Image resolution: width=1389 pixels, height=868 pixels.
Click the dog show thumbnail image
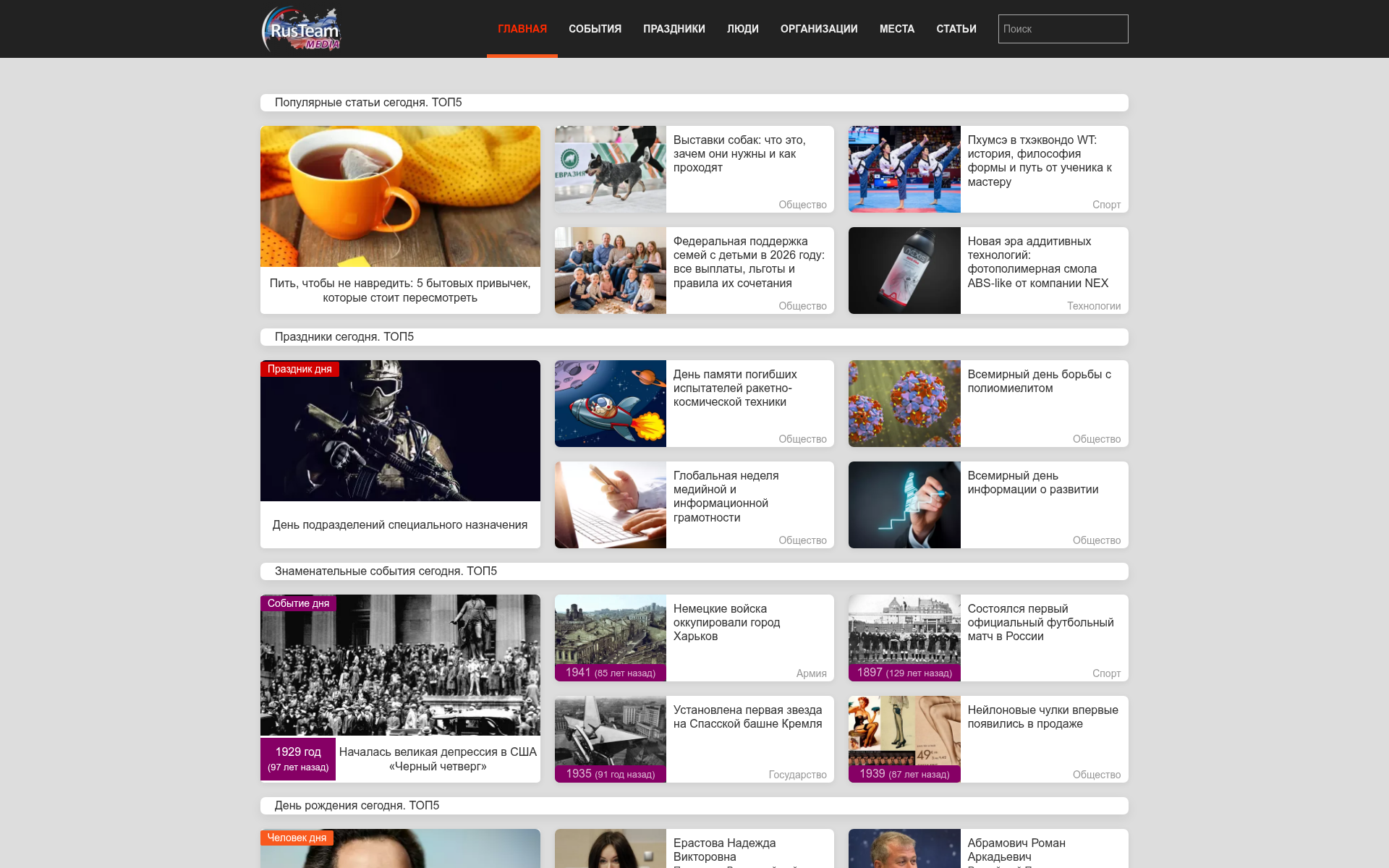coord(611,169)
